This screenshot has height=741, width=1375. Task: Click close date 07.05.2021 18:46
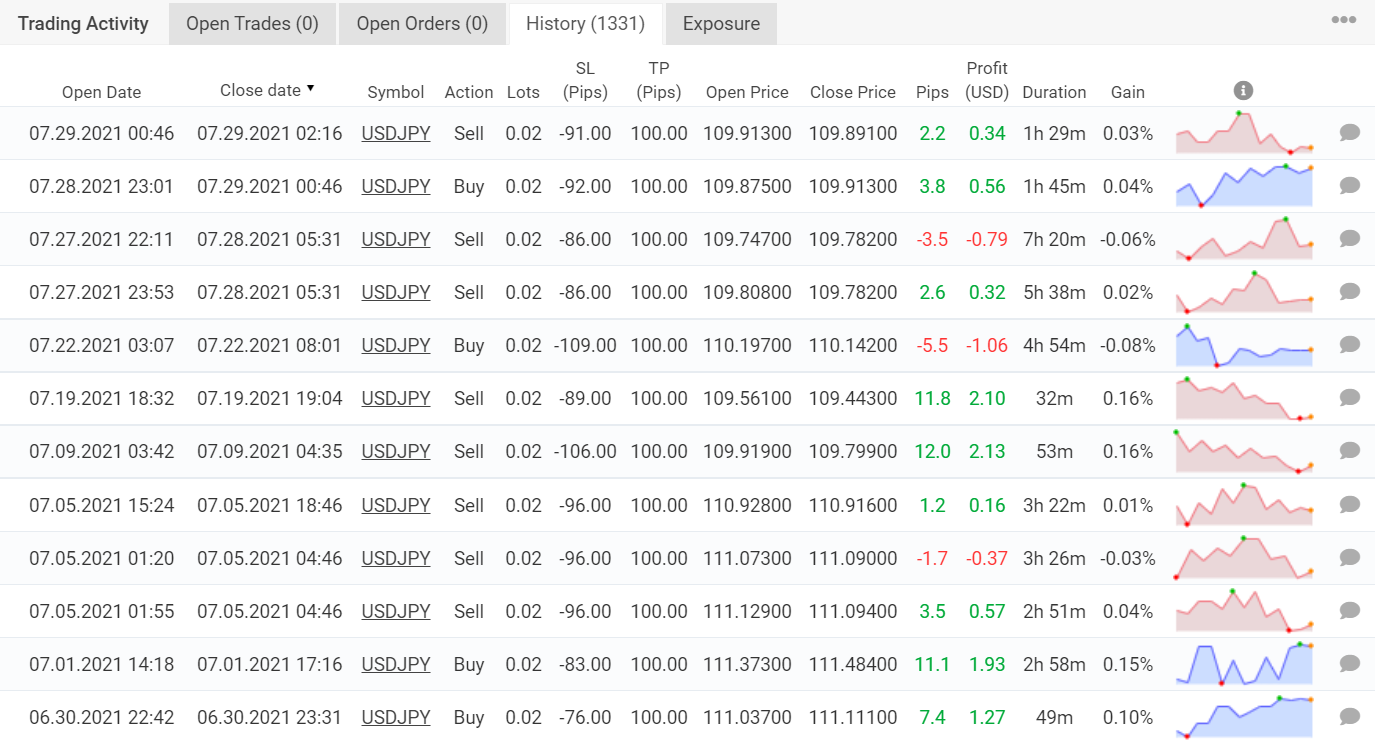click(x=269, y=505)
